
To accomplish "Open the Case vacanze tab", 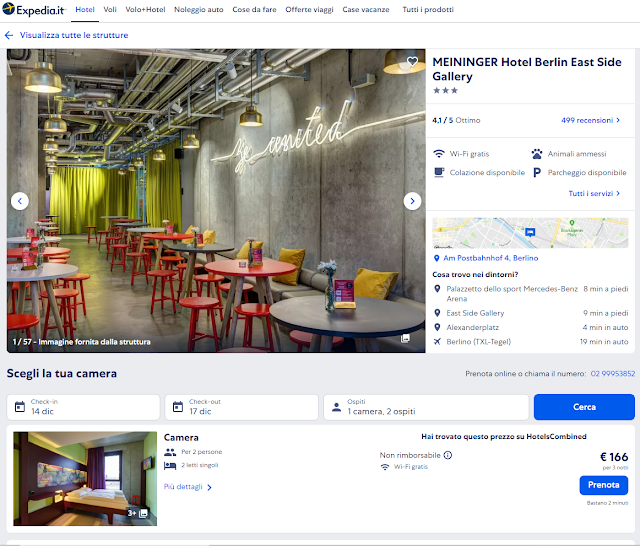I will 366,9.
